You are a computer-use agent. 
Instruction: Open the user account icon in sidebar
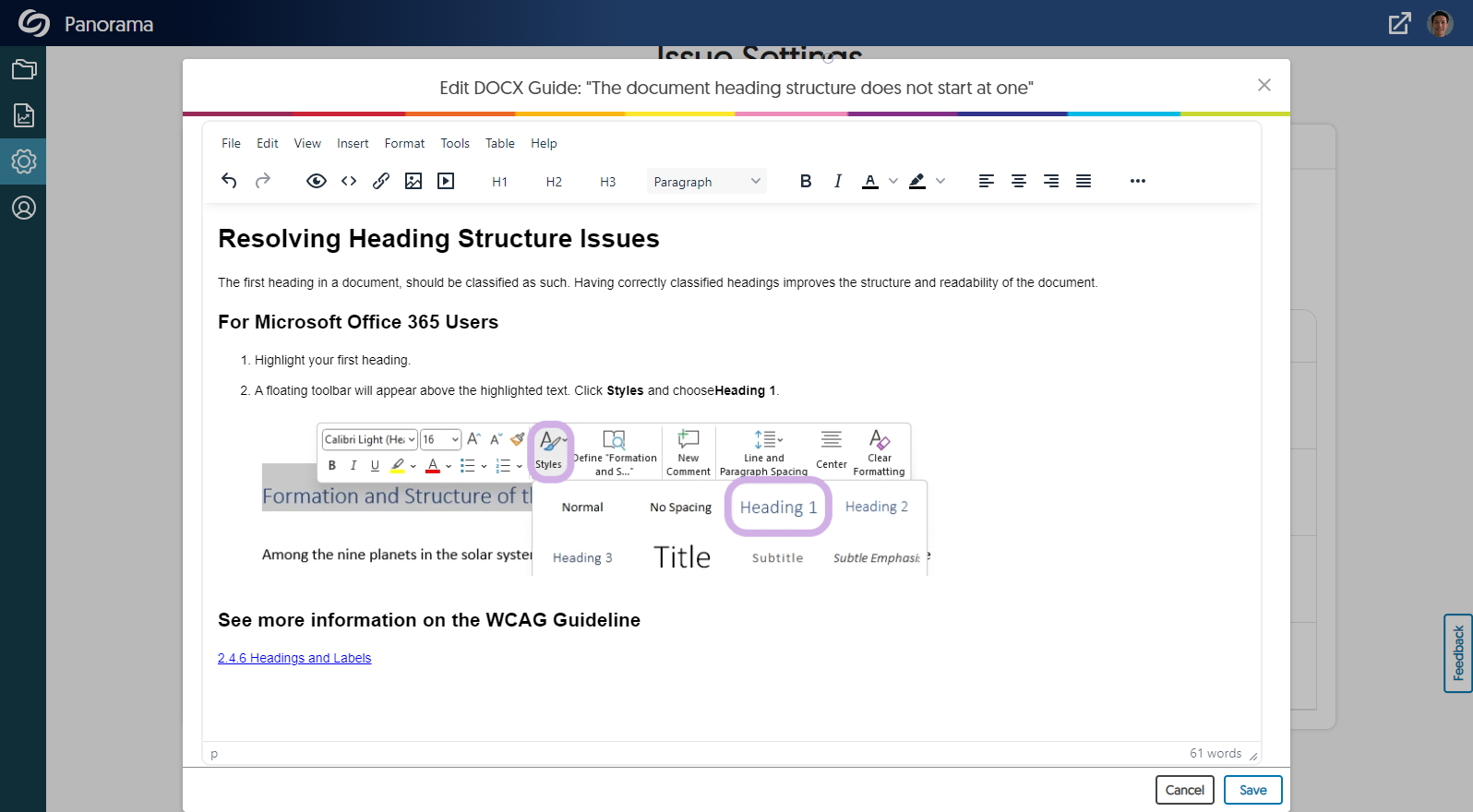click(24, 208)
